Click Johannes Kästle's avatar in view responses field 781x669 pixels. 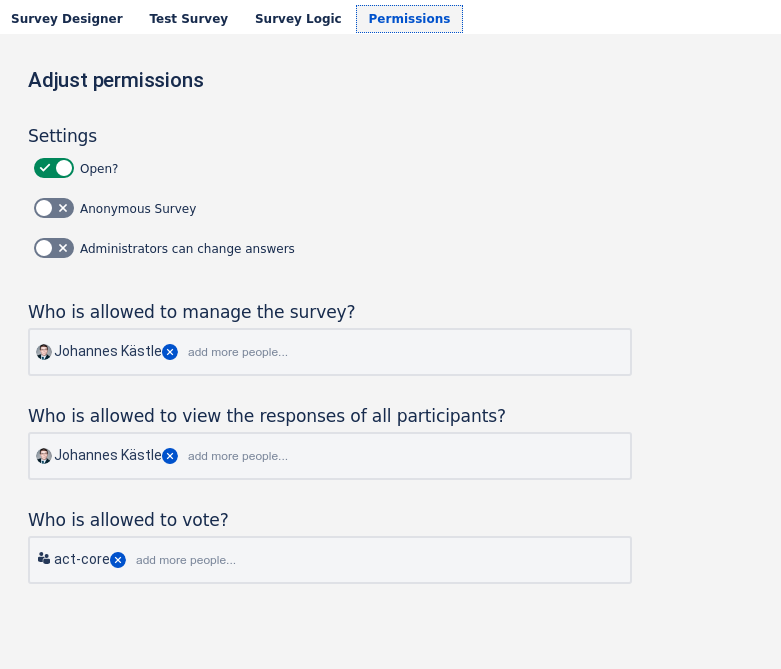coord(44,456)
